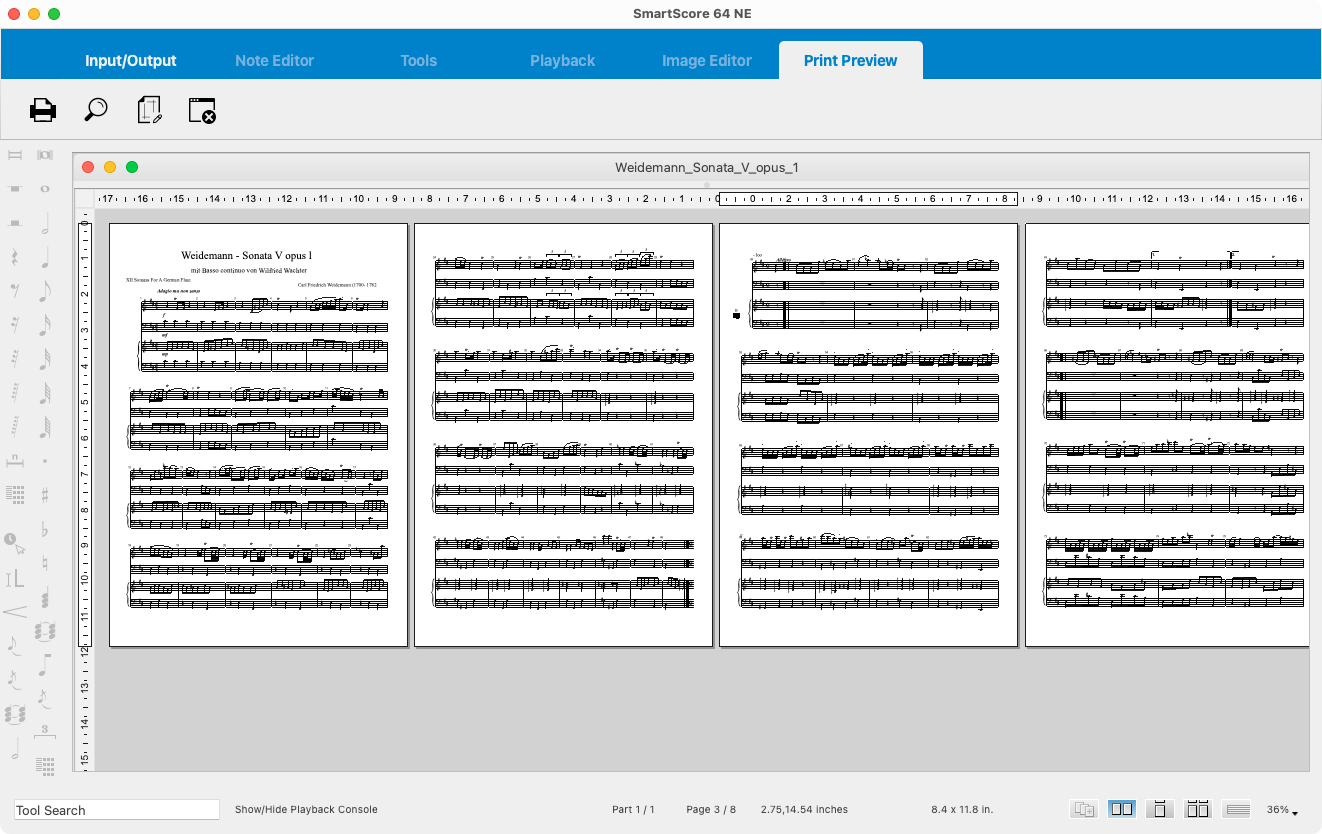Image resolution: width=1322 pixels, height=834 pixels.
Task: Click the Tool Search field
Action: pyautogui.click(x=116, y=810)
